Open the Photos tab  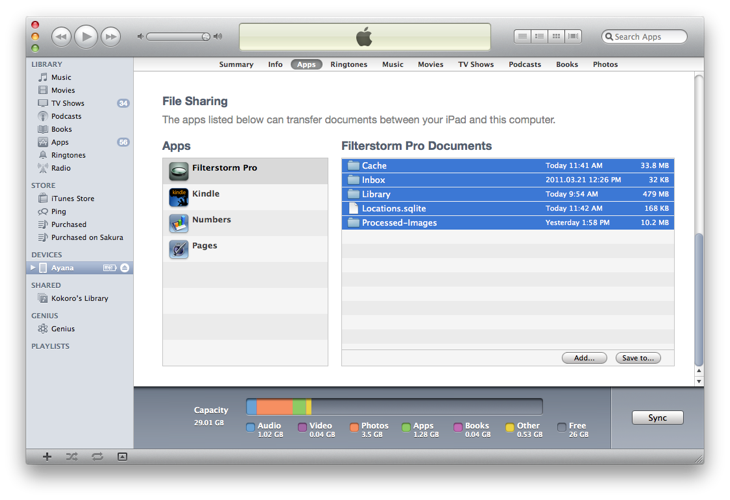click(605, 65)
